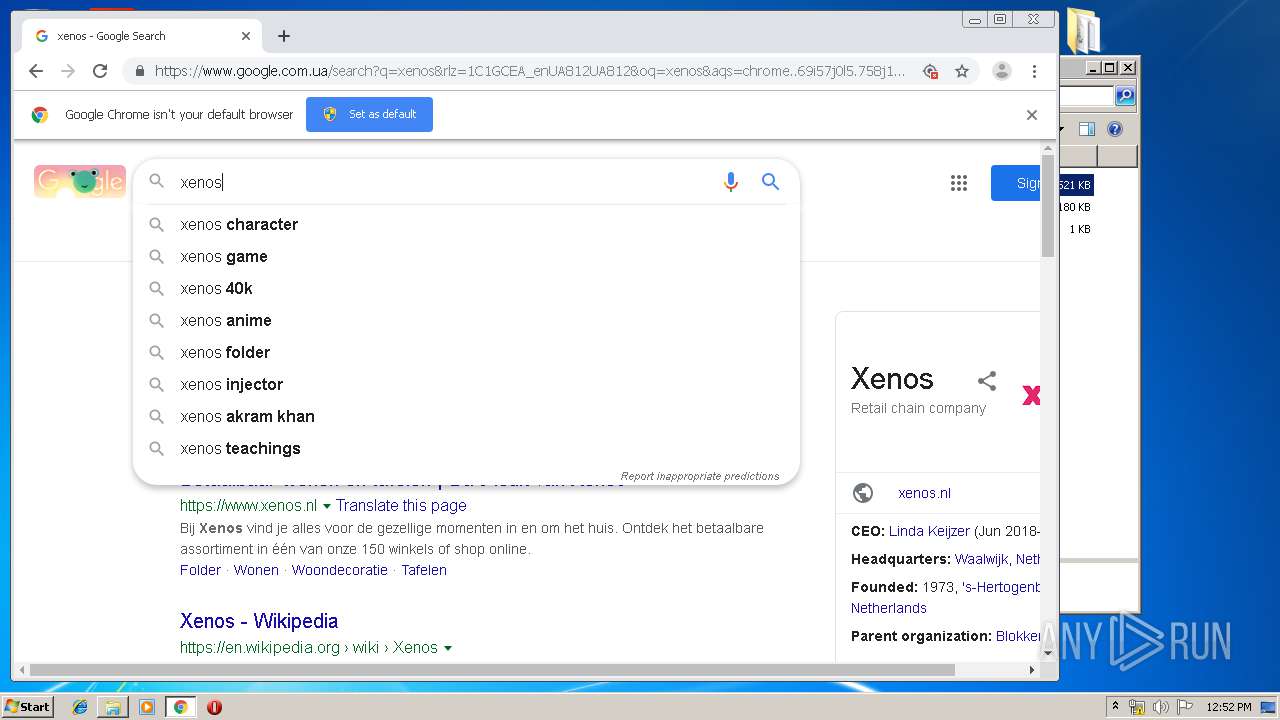This screenshot has width=1280, height=720.
Task: Toggle preview pane in background explorer window
Action: tap(1087, 129)
